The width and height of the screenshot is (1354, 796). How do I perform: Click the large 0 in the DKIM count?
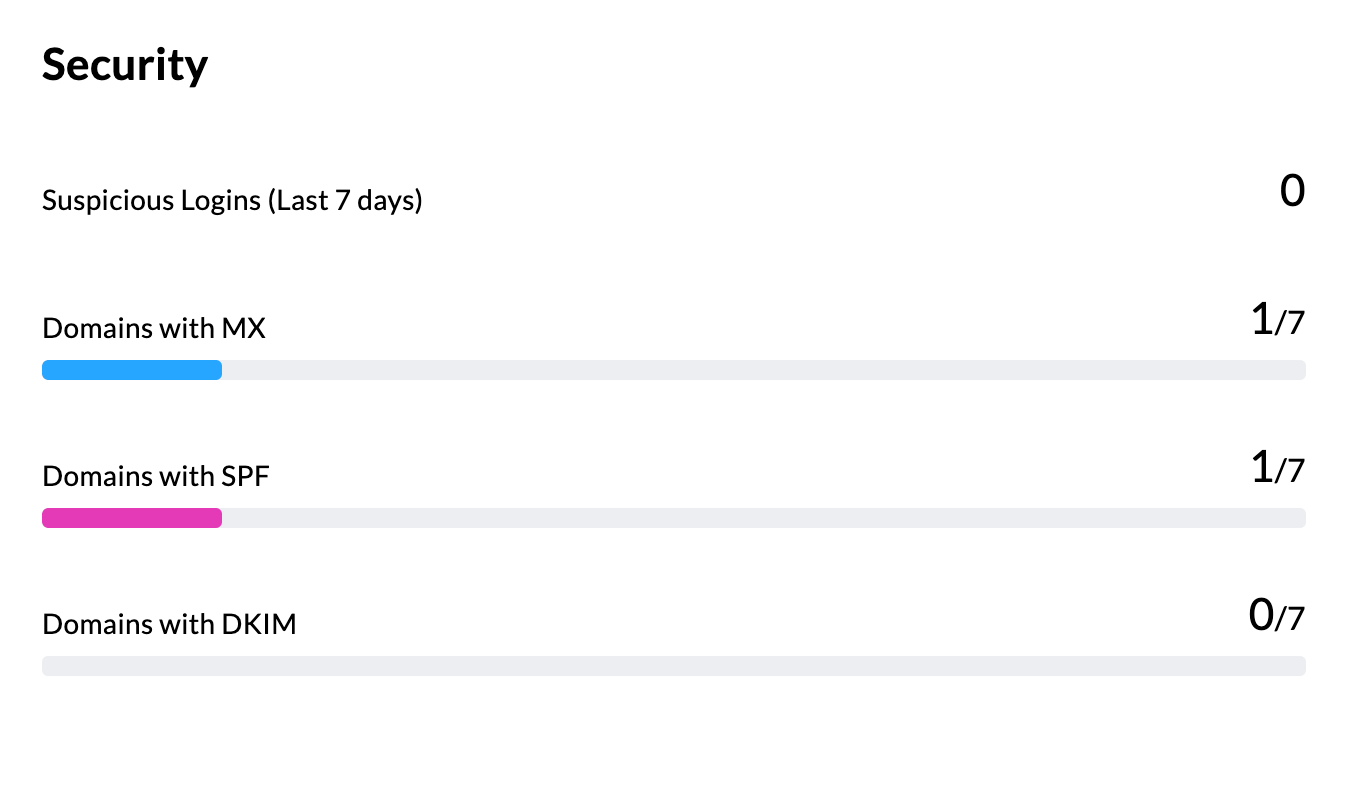tap(1261, 616)
